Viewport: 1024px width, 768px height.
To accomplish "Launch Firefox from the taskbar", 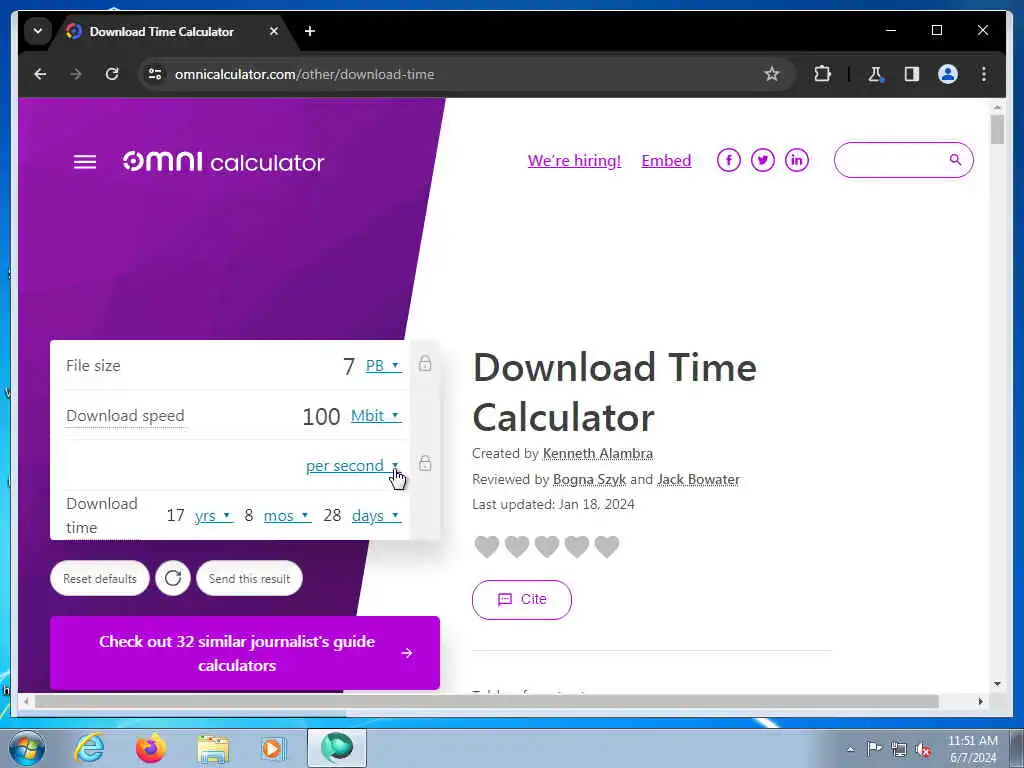I will tap(151, 748).
